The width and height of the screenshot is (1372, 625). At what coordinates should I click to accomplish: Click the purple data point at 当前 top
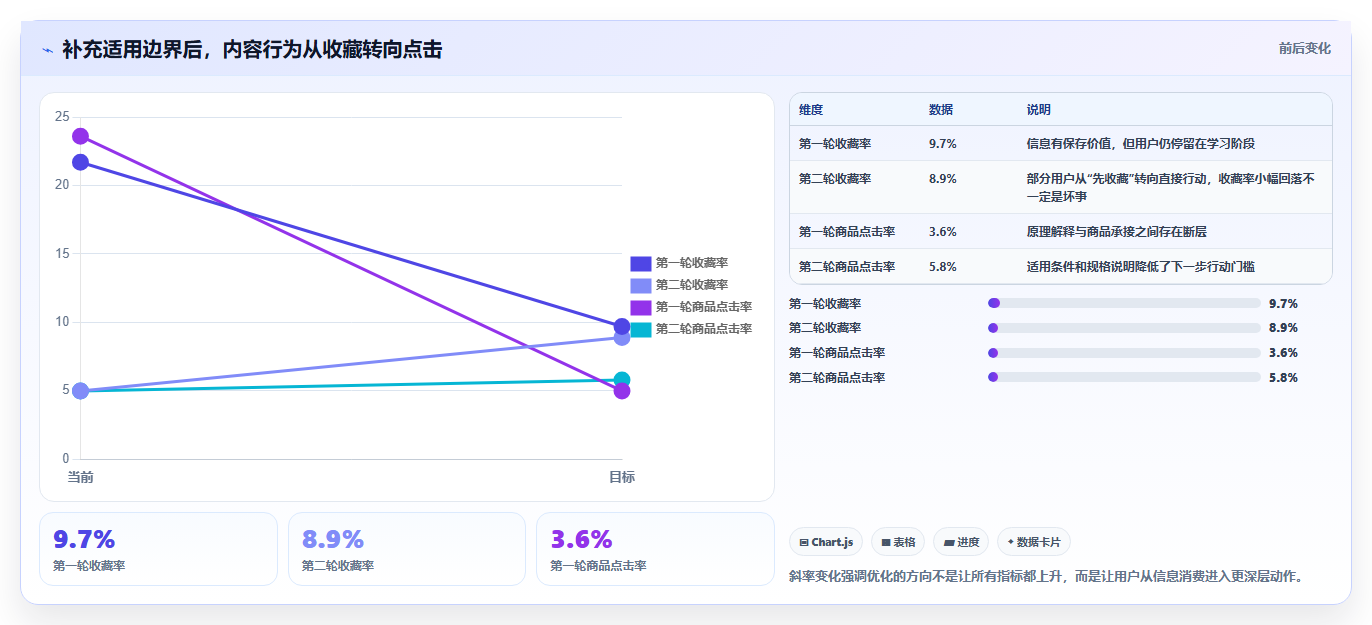(x=80, y=136)
